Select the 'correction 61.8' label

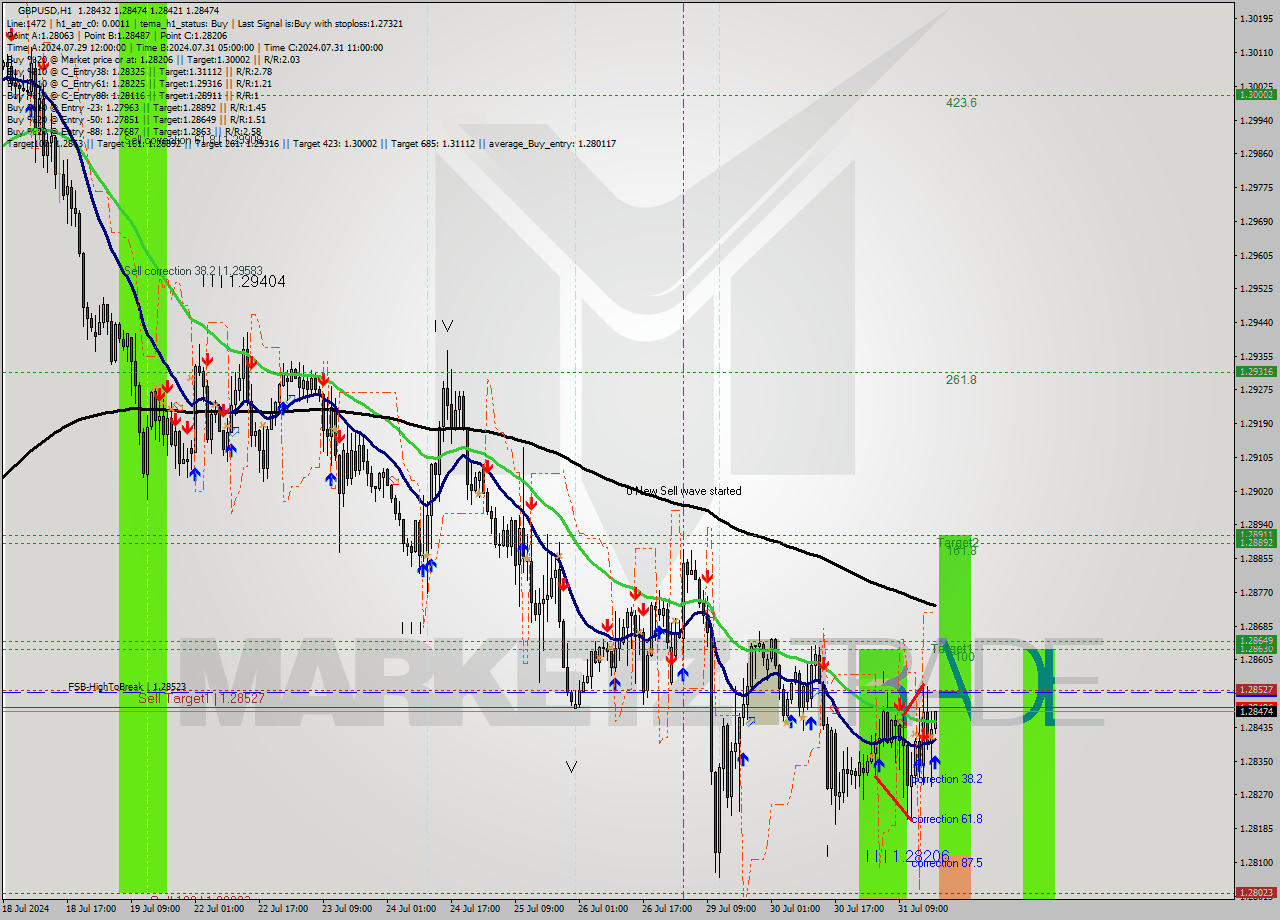pyautogui.click(x=946, y=819)
